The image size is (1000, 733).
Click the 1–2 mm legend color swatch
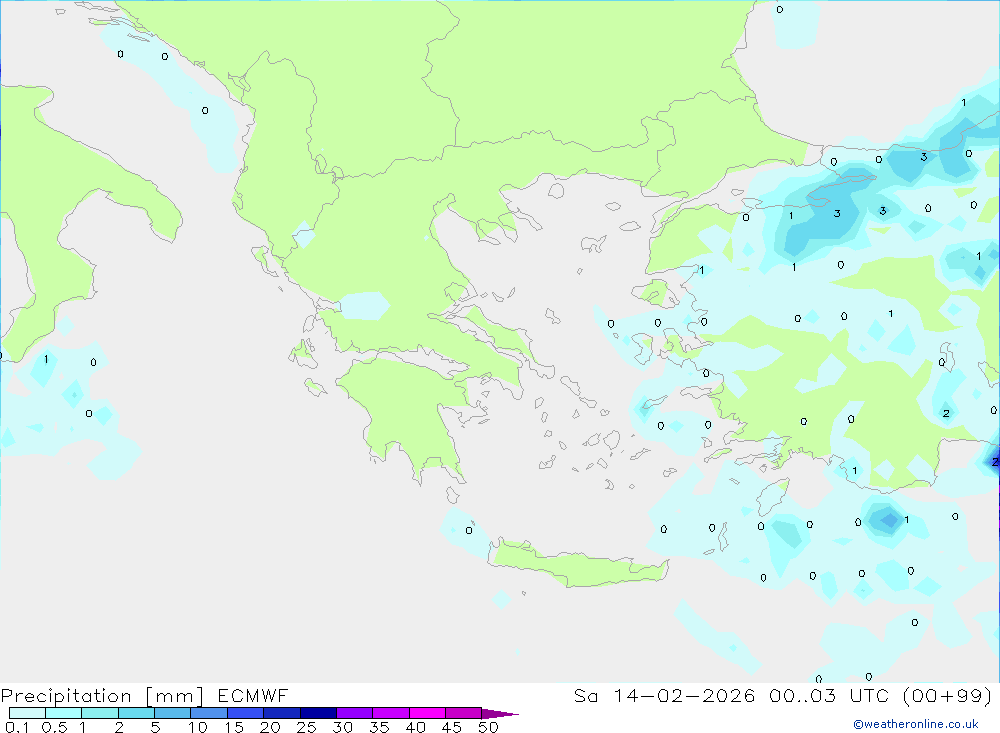(100, 713)
